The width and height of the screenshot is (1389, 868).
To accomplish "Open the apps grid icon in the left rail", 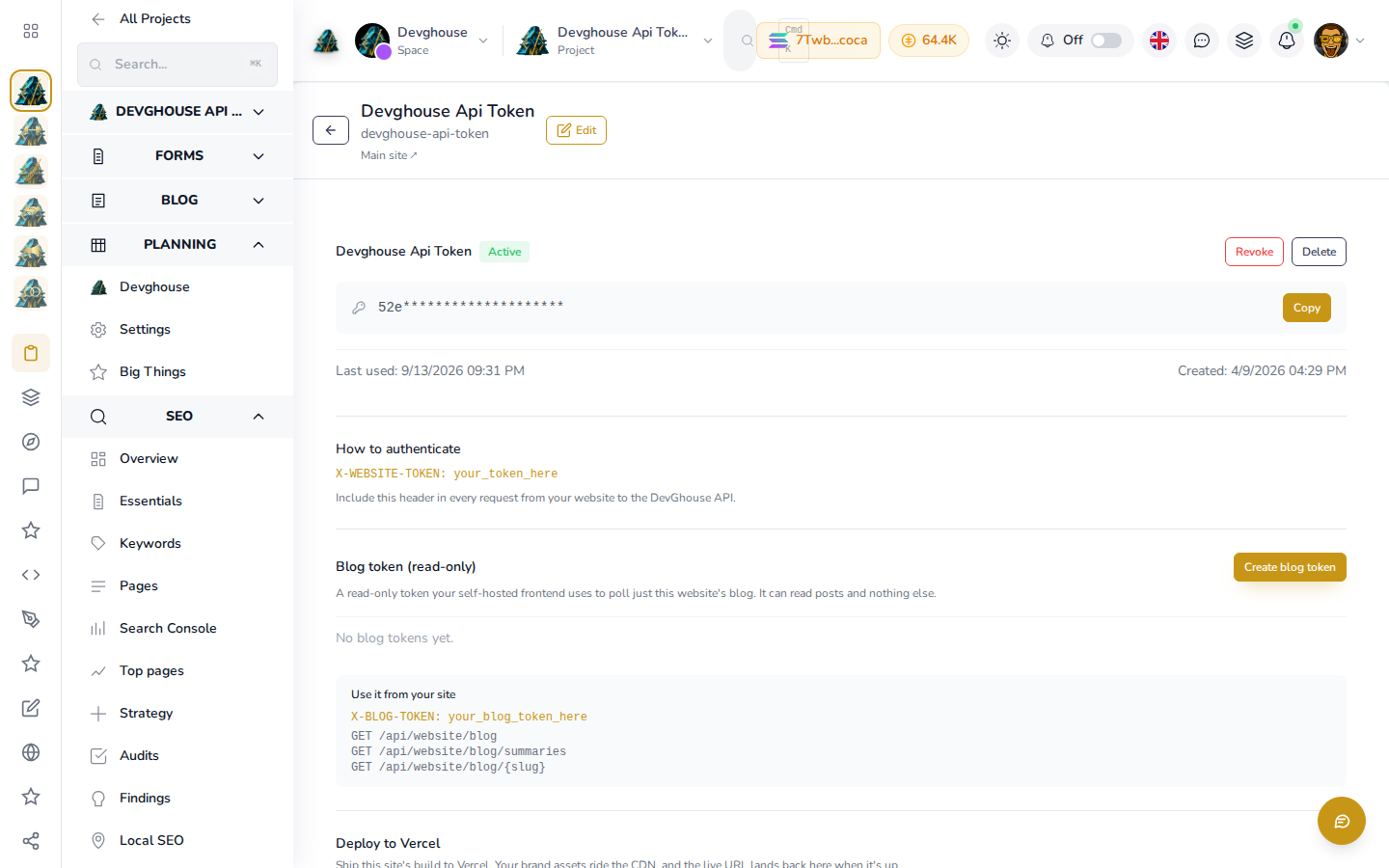I will pyautogui.click(x=31, y=31).
